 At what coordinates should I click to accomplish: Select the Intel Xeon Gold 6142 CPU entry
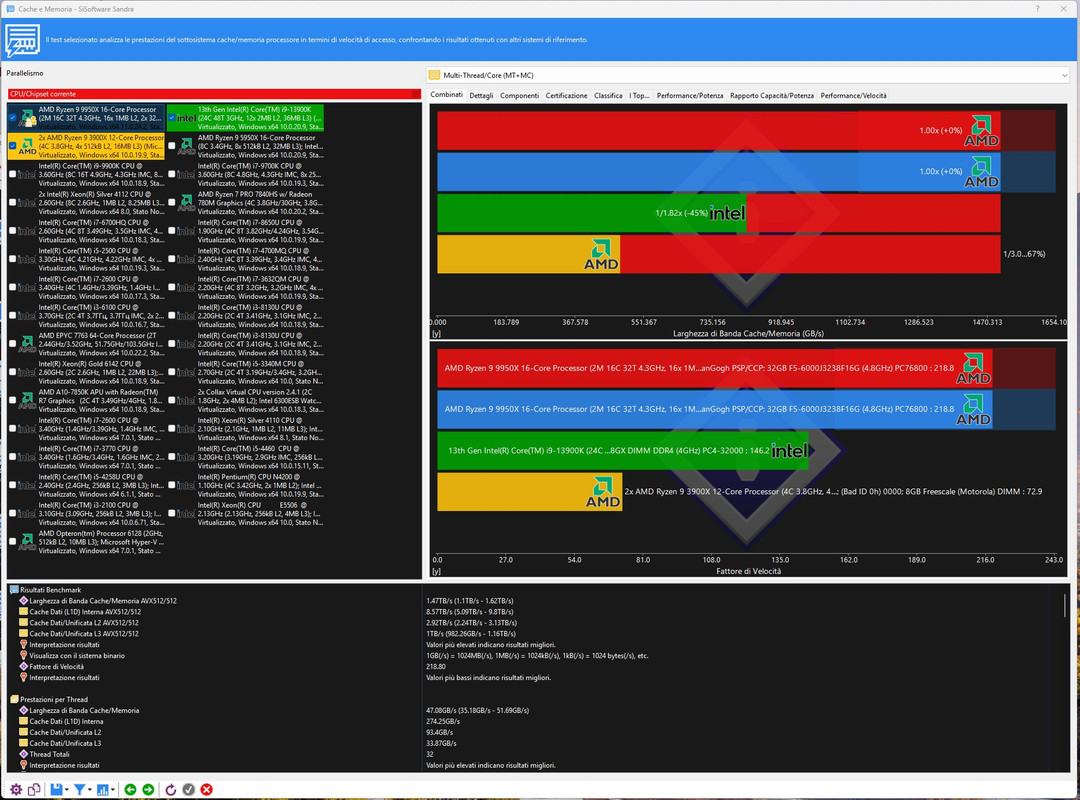coord(86,372)
